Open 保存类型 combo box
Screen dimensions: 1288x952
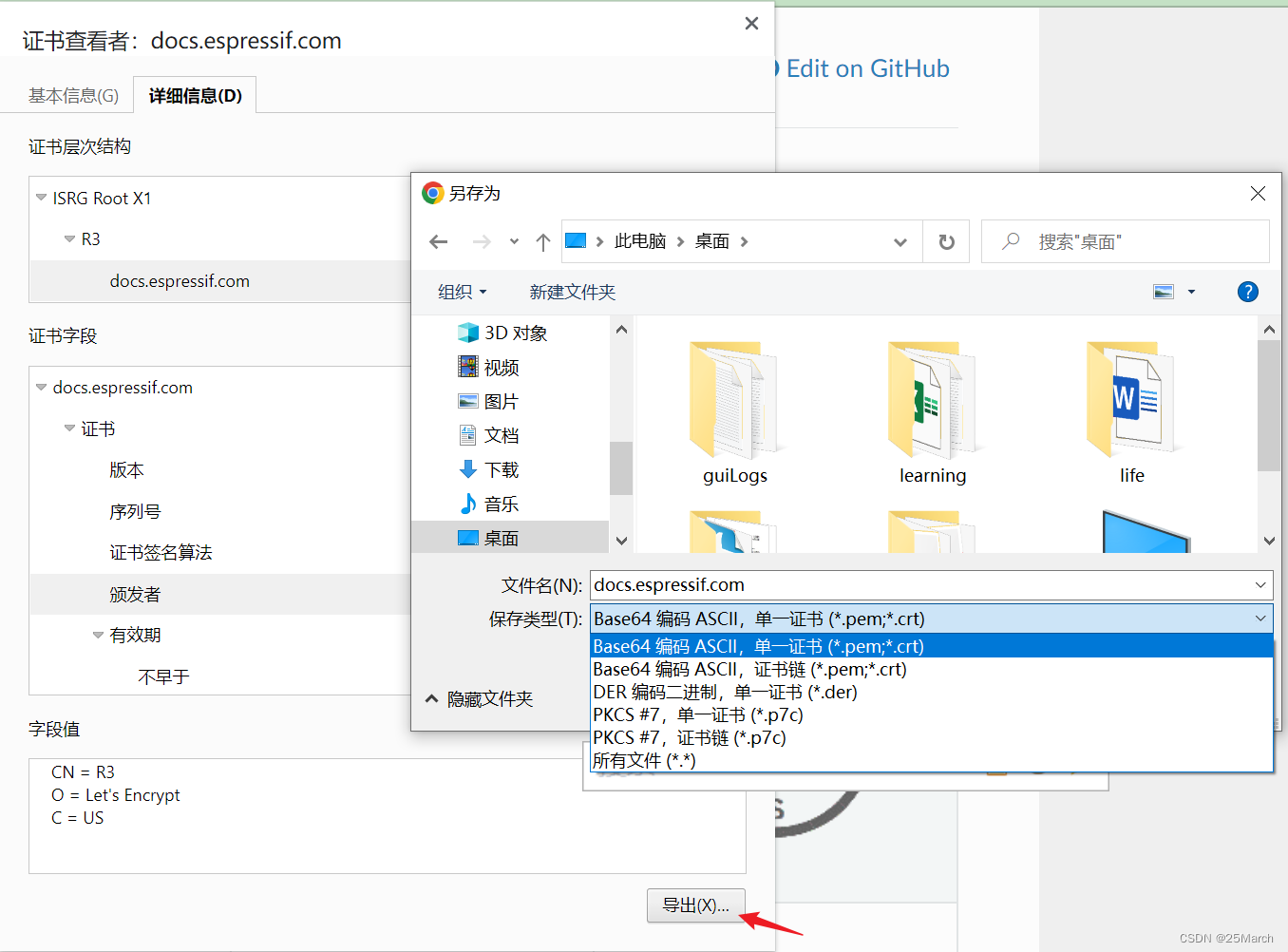[931, 619]
